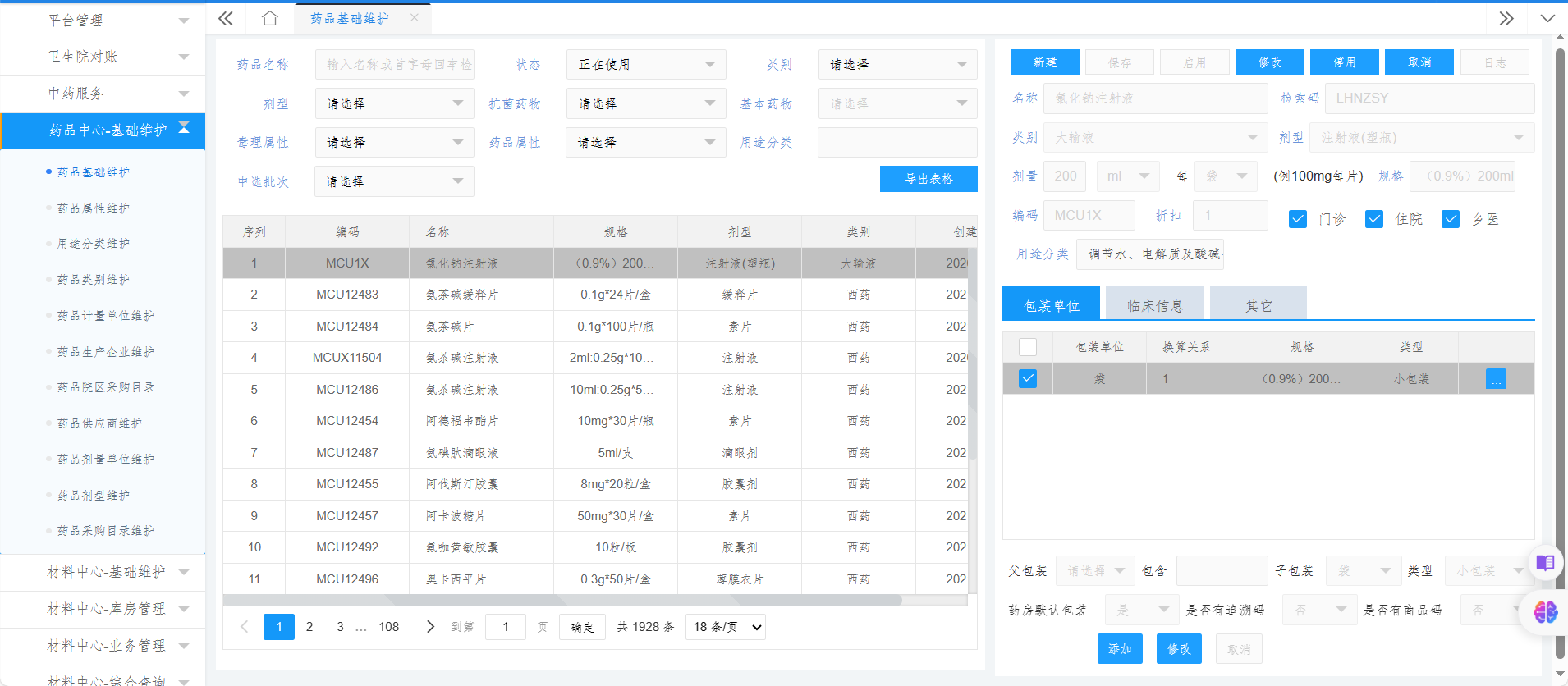
Task: Focus the 用途分类 filter input
Action: (x=897, y=142)
